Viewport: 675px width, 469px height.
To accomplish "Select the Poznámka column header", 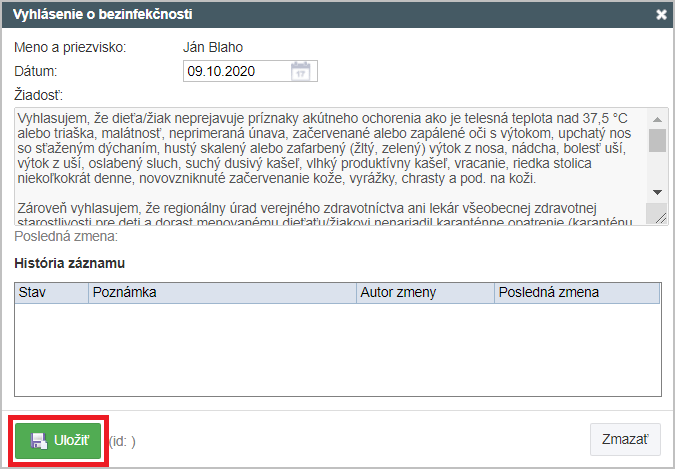I will [221, 293].
